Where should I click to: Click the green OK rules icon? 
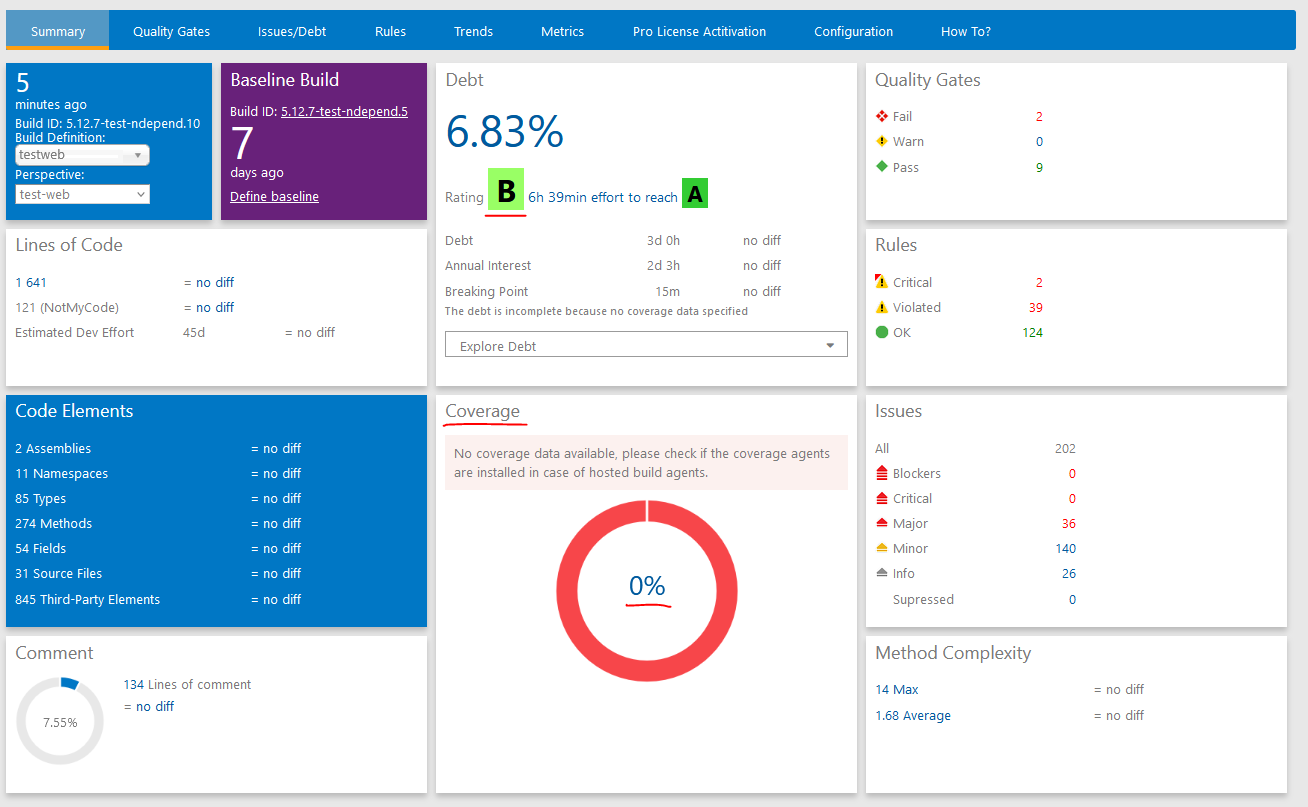click(882, 332)
